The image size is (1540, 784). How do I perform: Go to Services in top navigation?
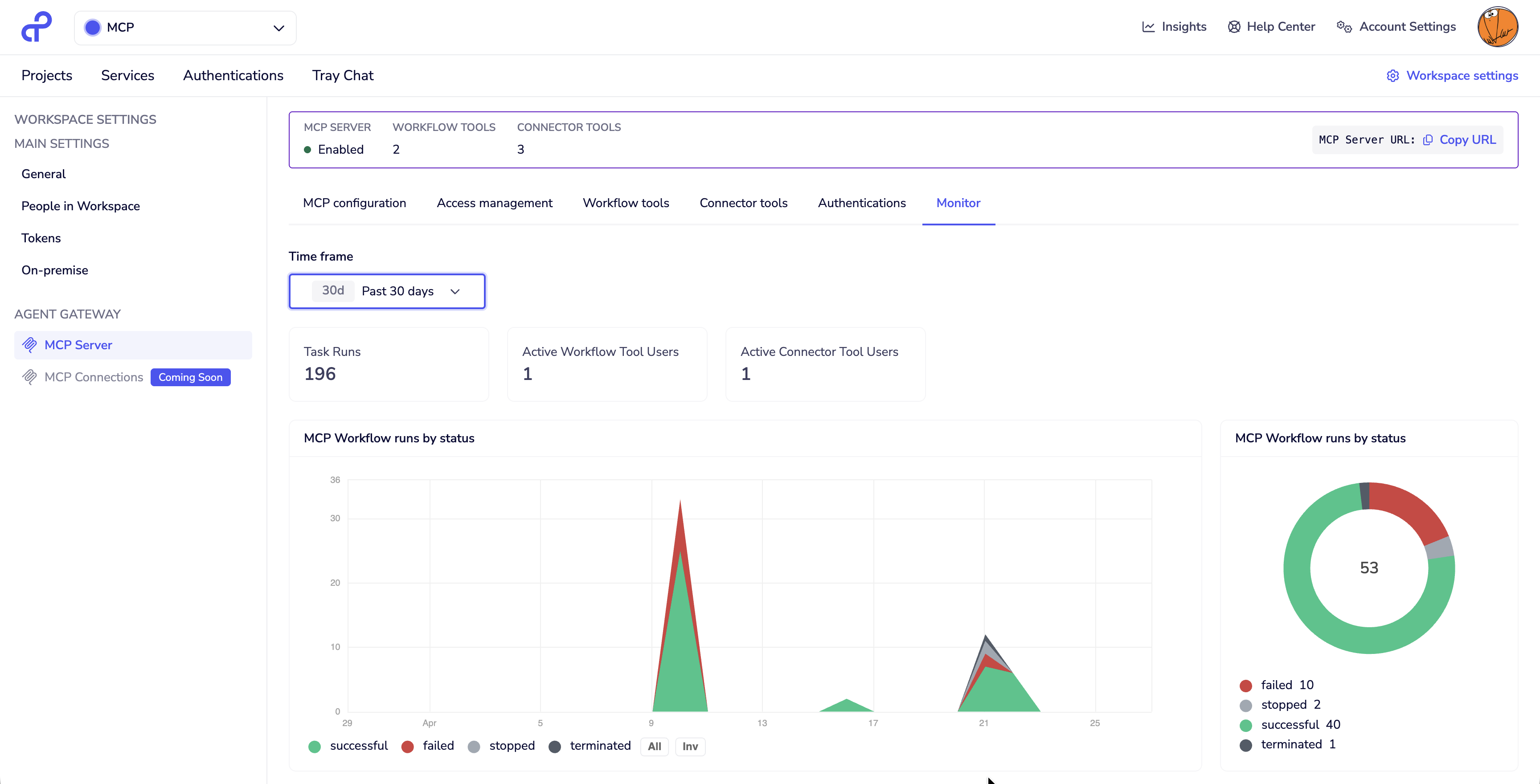coord(127,75)
